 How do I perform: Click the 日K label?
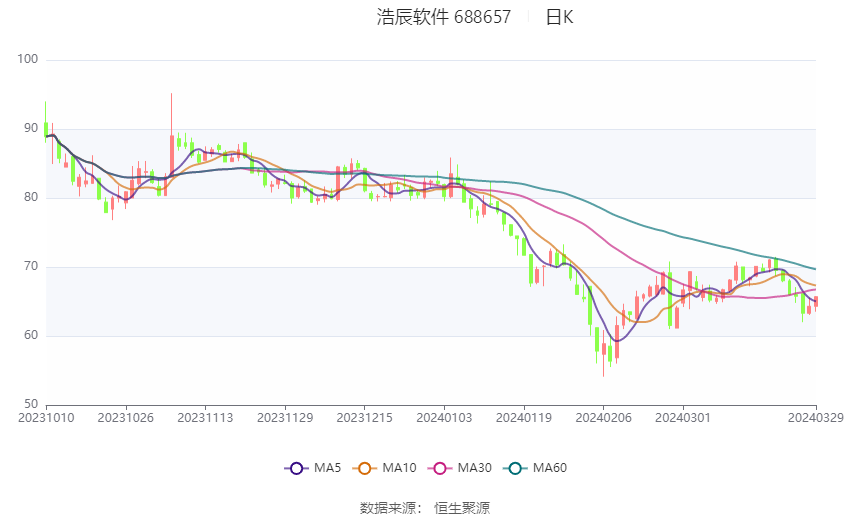(559, 17)
